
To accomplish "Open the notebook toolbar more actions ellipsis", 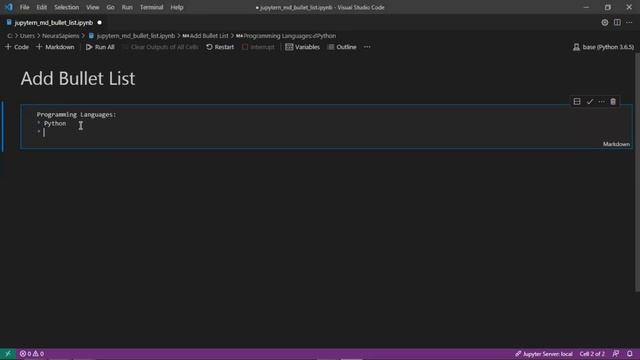I will tap(367, 47).
